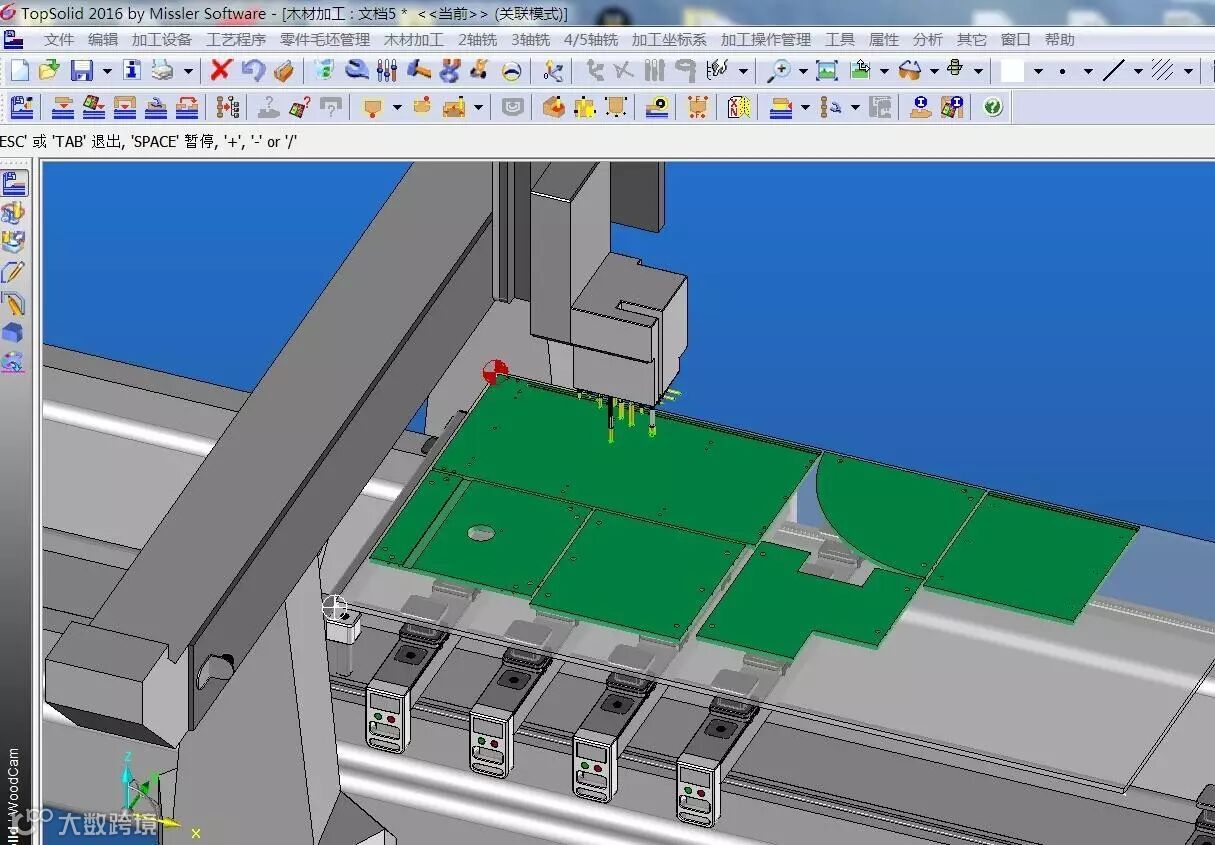The width and height of the screenshot is (1215, 845).
Task: Select the color palette icon in left sidebar
Action: point(13,362)
